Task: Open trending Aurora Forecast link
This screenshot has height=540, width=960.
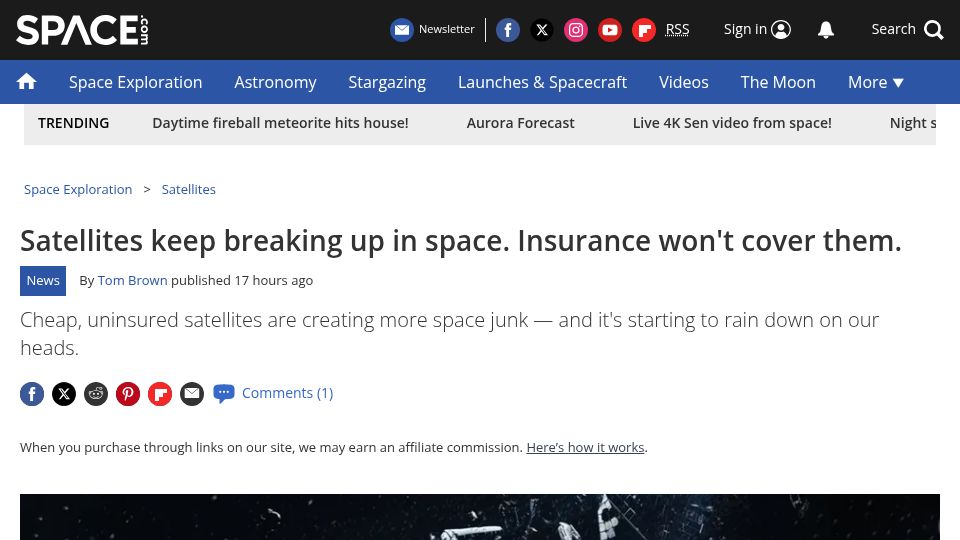Action: coord(520,123)
